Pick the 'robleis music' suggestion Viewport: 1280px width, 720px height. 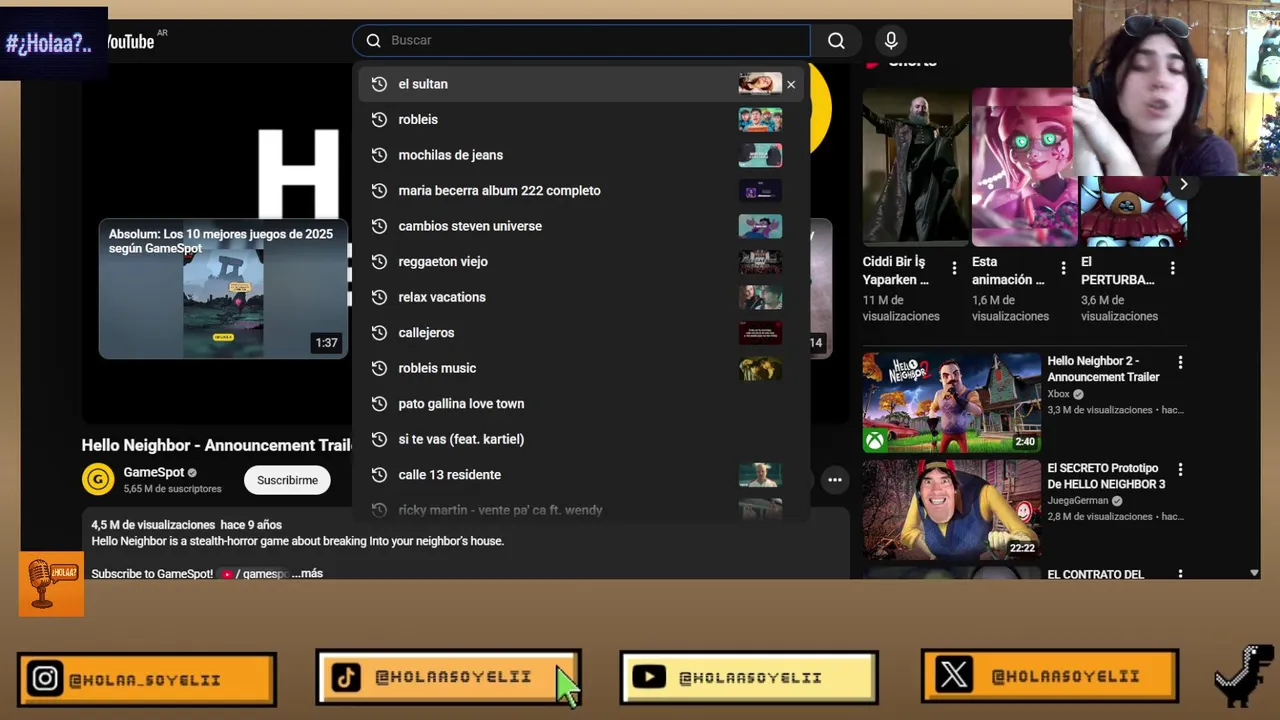pos(582,368)
